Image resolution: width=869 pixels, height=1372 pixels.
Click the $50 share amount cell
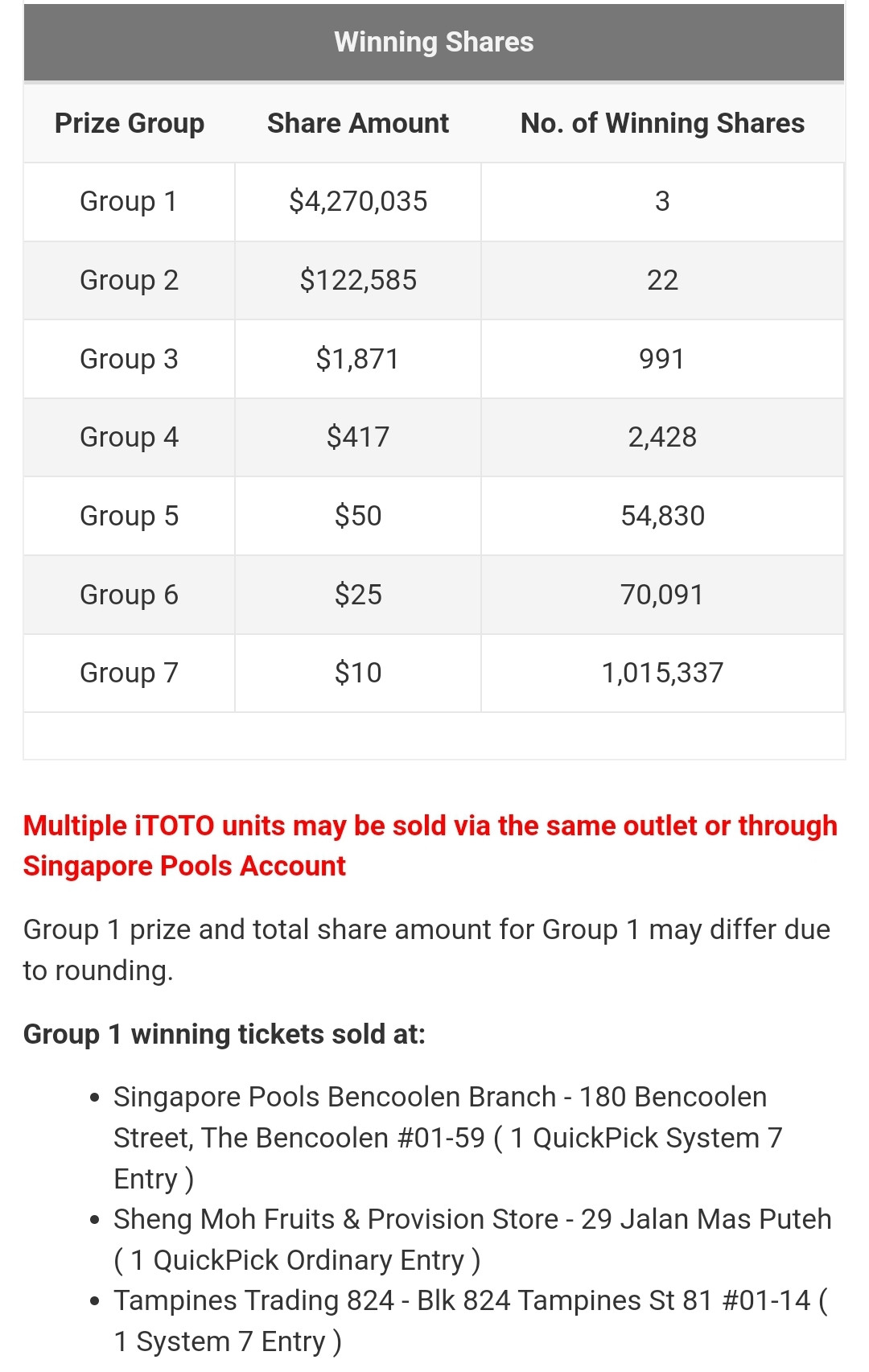tap(358, 516)
